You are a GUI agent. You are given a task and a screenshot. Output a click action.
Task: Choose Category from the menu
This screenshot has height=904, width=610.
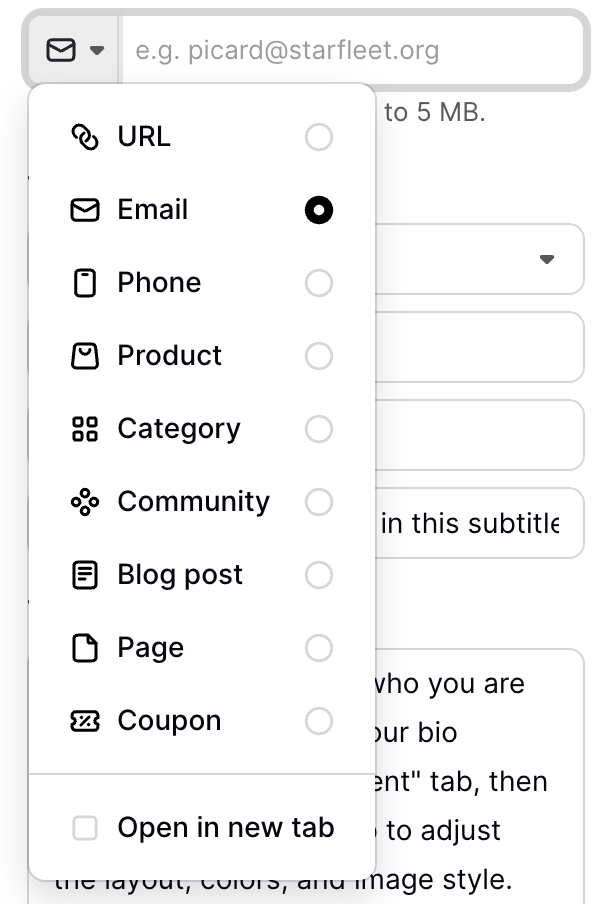pyautogui.click(x=178, y=429)
